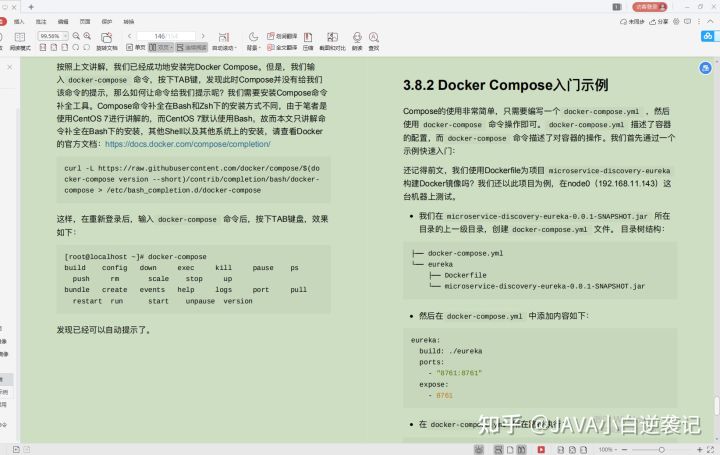Screen dimensions: 720x455
Task: Click the zoom in magnifier icon
Action: [x=87, y=36]
